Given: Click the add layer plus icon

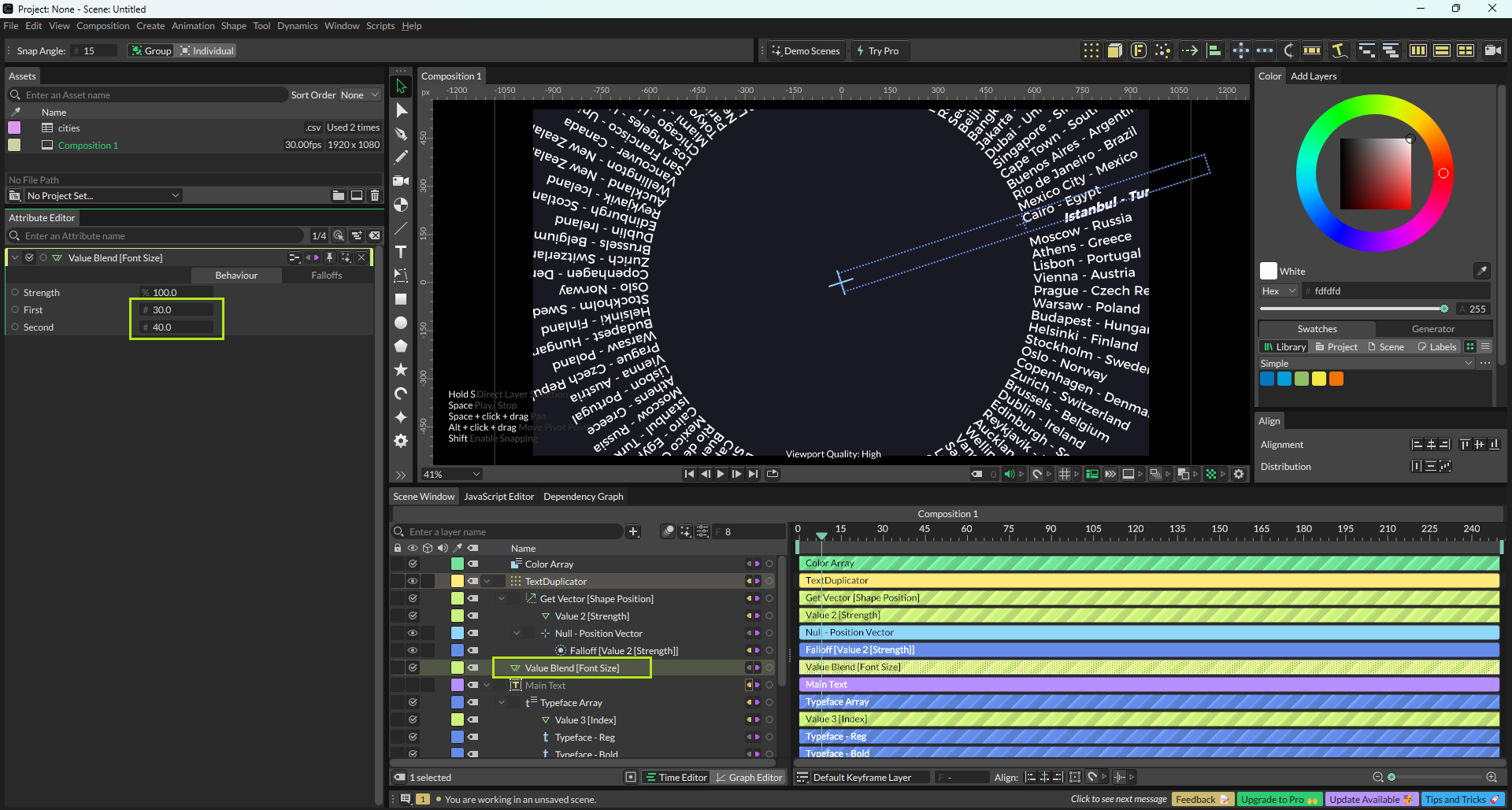Looking at the screenshot, I should pyautogui.click(x=633, y=532).
